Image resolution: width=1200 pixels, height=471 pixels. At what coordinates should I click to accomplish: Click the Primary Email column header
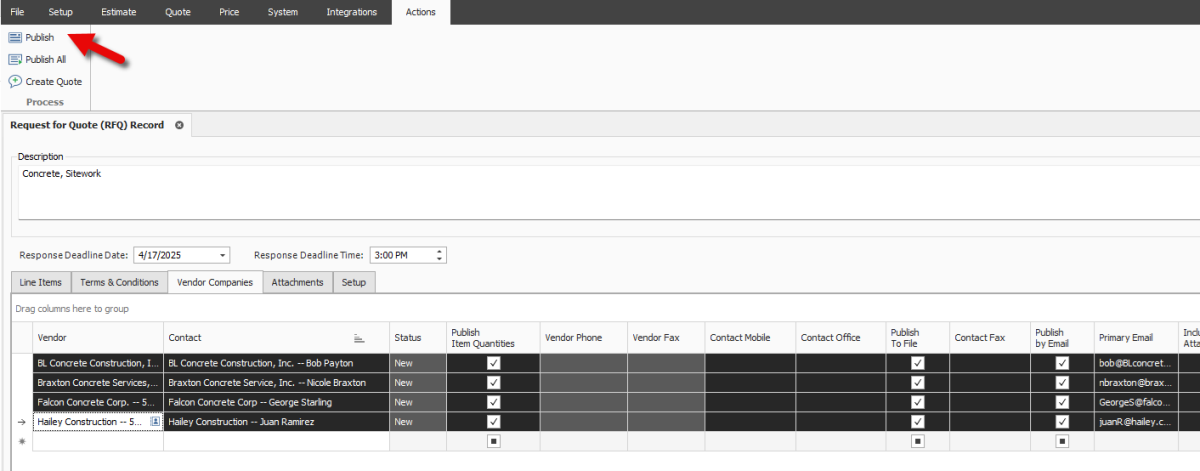[x=1125, y=338]
